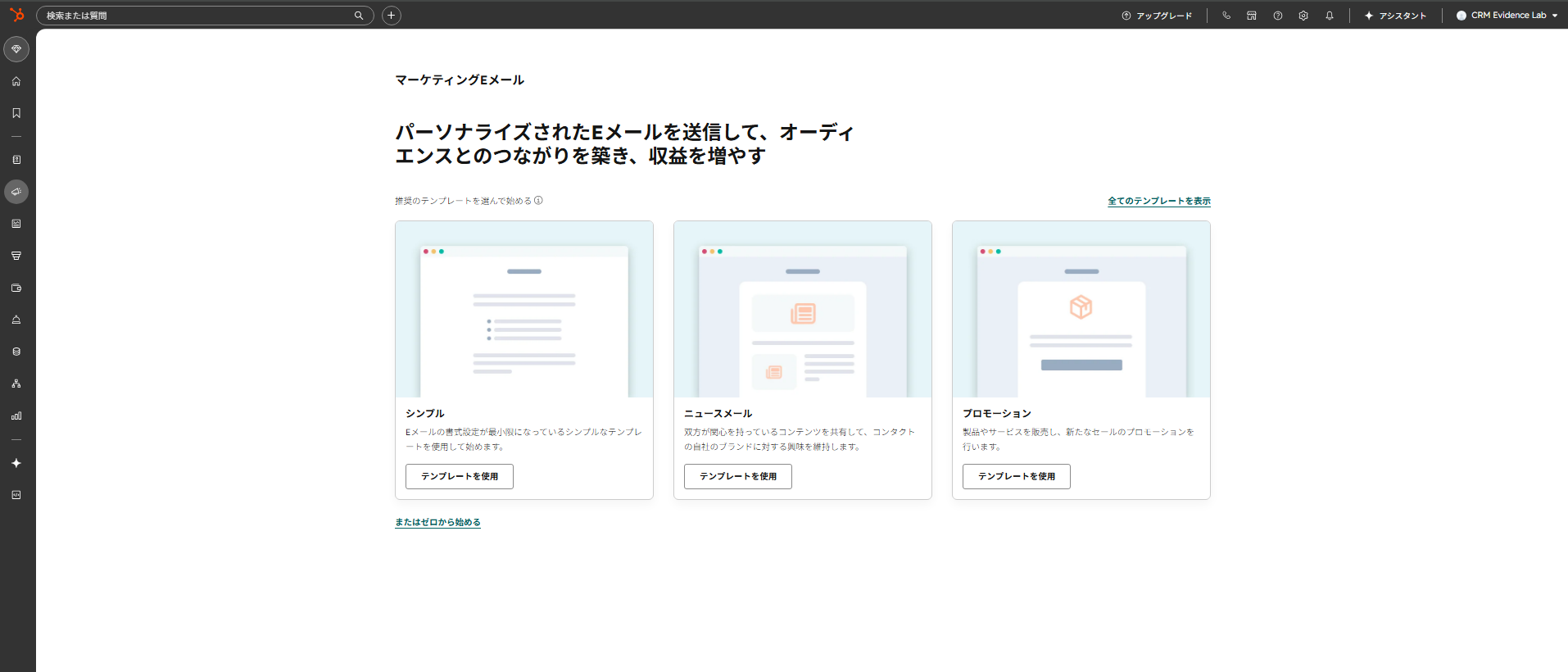Open the Marketplace storefront icon
The width and height of the screenshot is (1568, 672).
click(1252, 16)
